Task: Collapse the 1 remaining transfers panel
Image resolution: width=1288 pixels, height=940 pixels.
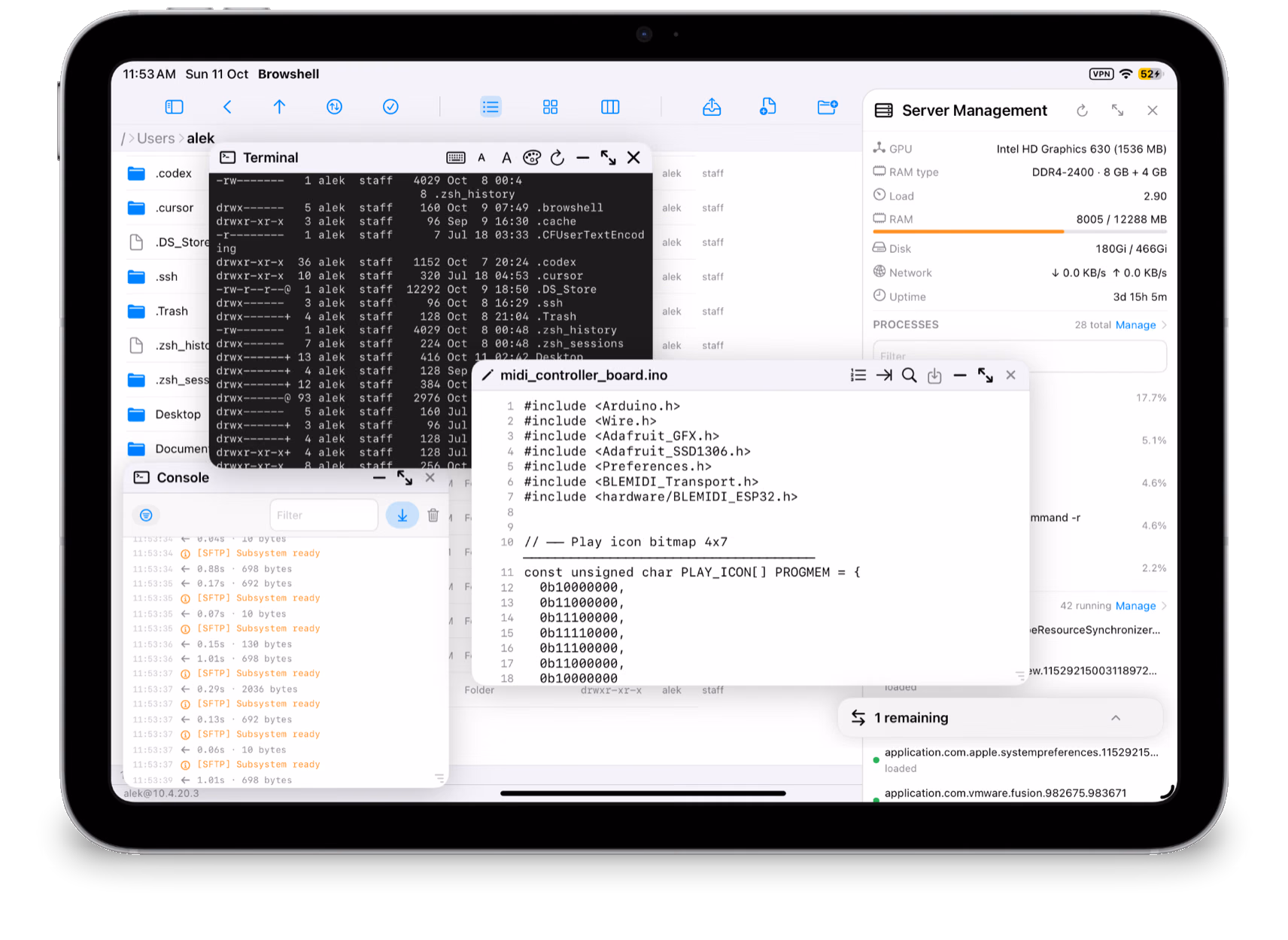Action: tap(1116, 718)
